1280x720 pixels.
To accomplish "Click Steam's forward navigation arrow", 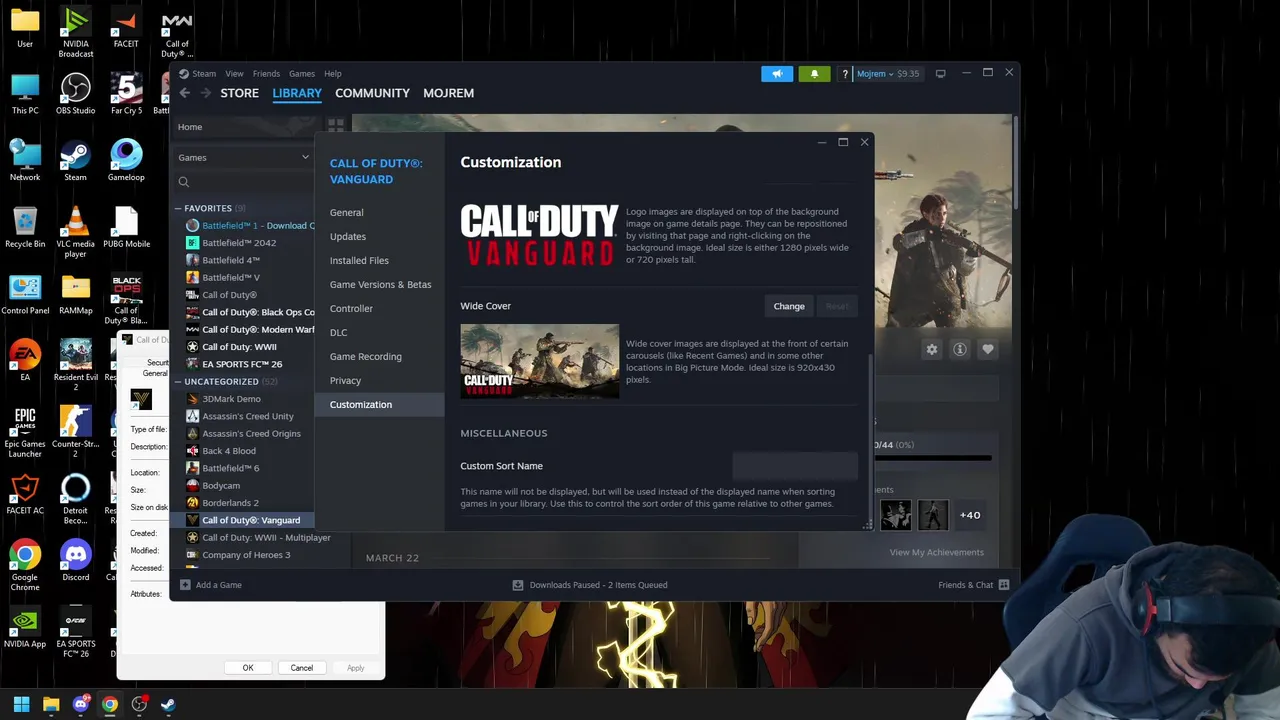I will click(206, 93).
